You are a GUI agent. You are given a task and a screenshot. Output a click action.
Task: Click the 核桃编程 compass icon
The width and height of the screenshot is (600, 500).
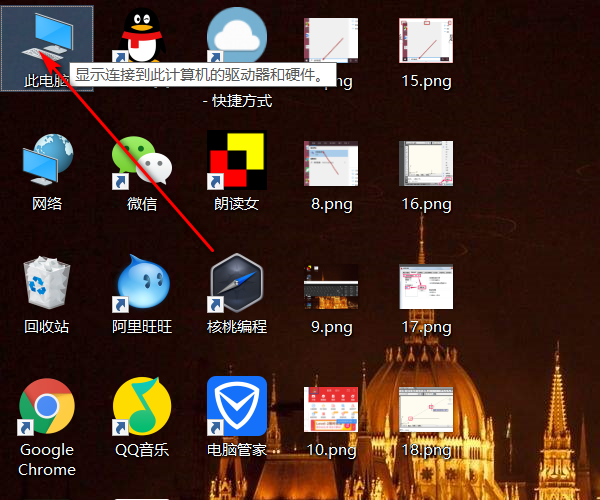coord(237,285)
